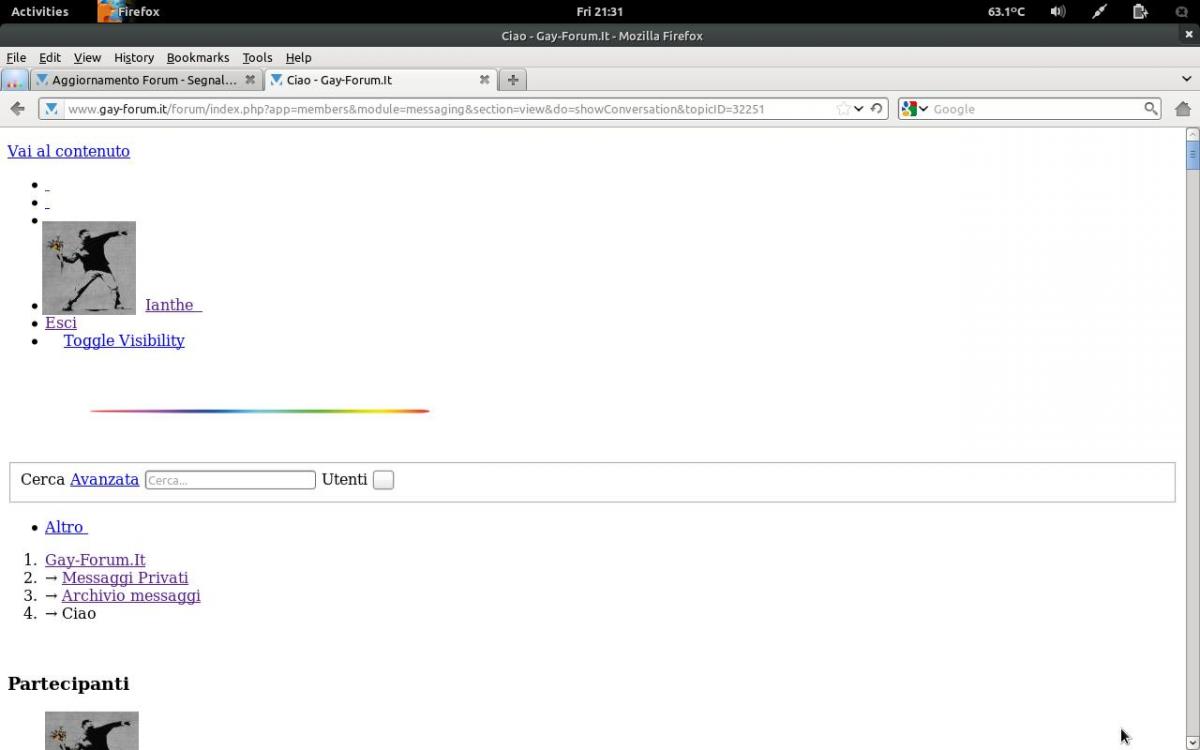Click the Ianthe avatar image in the user list
The height and width of the screenshot is (750, 1200).
pos(89,268)
